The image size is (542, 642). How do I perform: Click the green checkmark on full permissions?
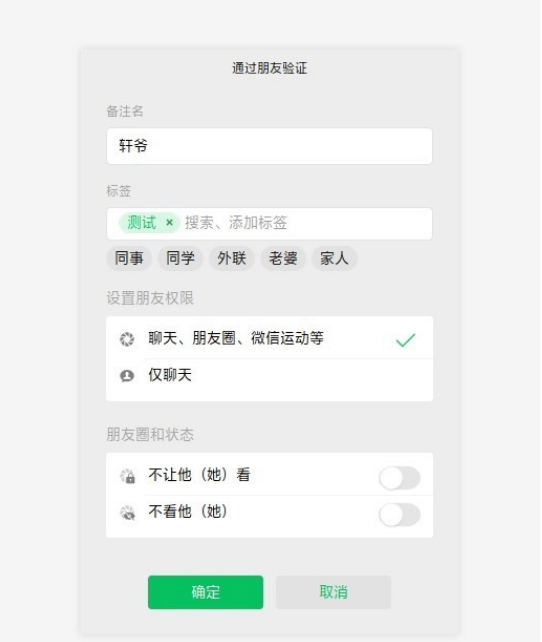pyautogui.click(x=406, y=340)
